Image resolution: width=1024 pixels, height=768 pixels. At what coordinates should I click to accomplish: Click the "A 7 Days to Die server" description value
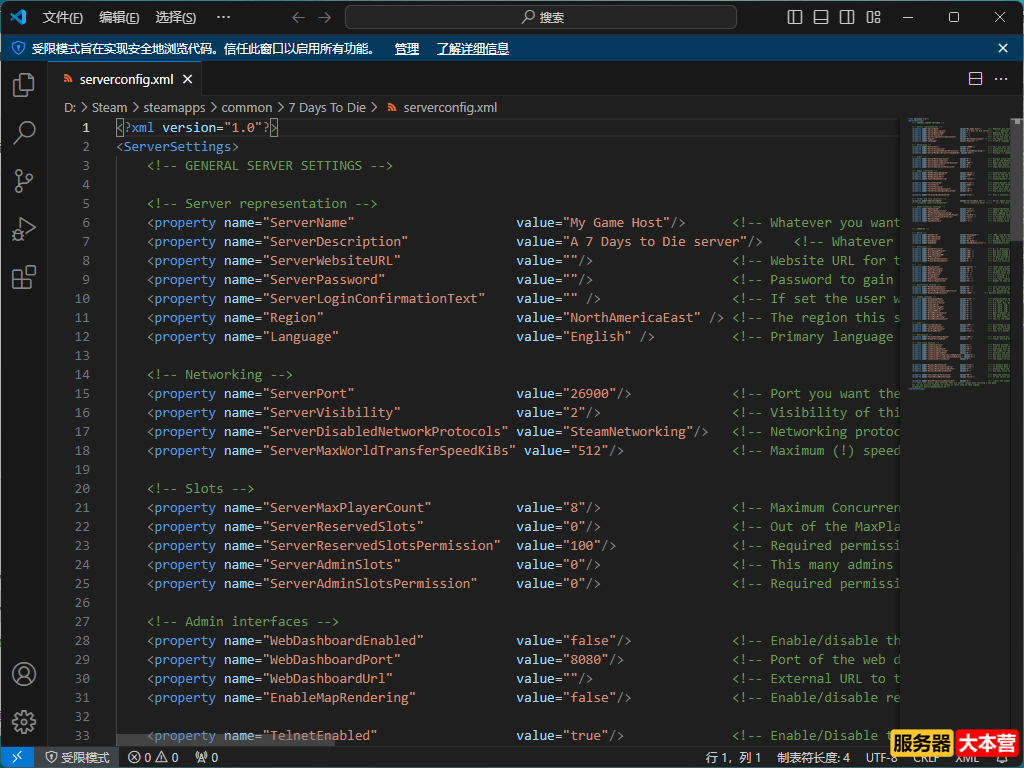(655, 242)
